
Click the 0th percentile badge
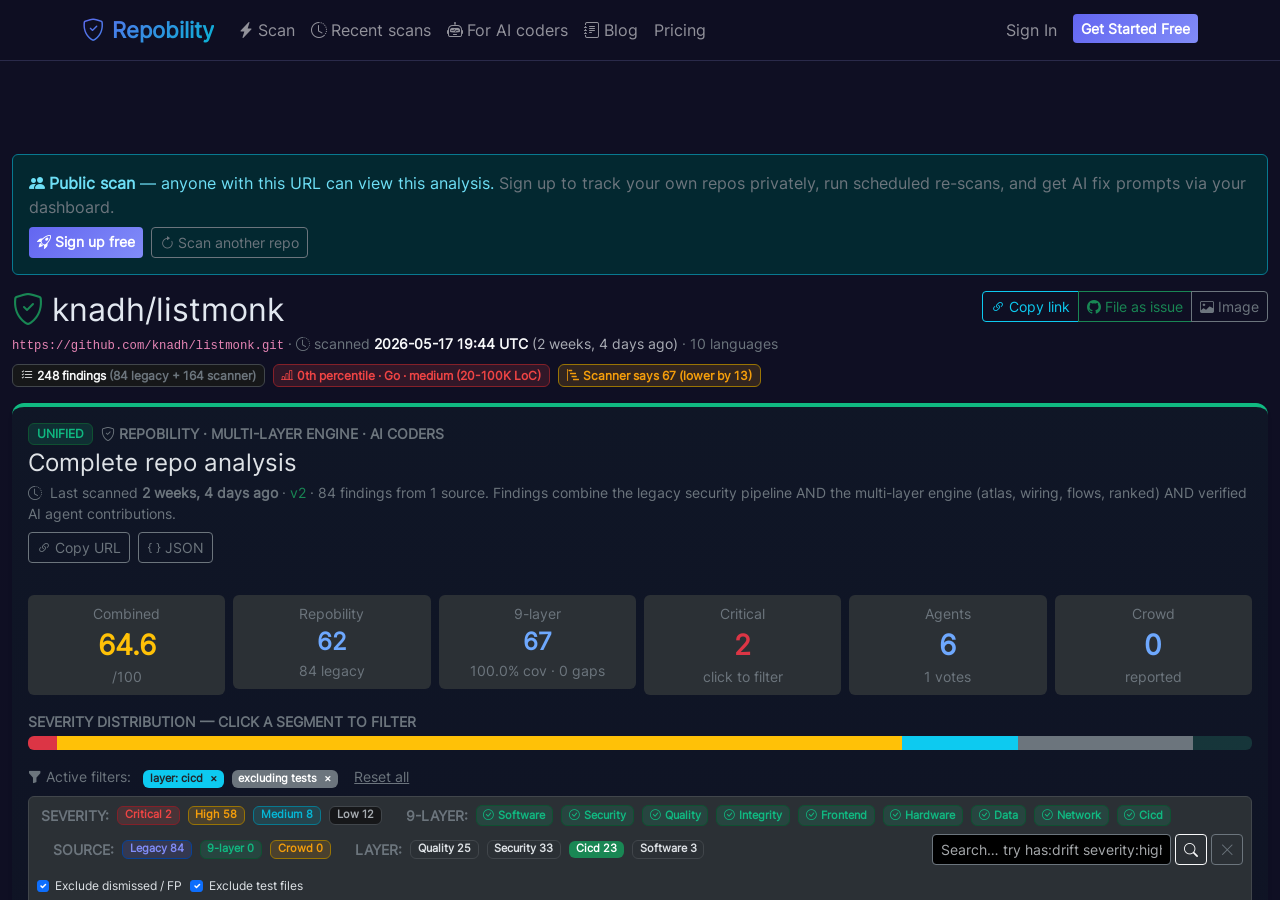pyautogui.click(x=411, y=375)
